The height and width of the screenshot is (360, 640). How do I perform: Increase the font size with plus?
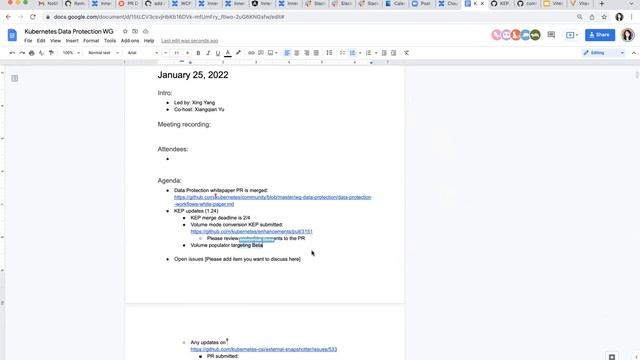187,53
